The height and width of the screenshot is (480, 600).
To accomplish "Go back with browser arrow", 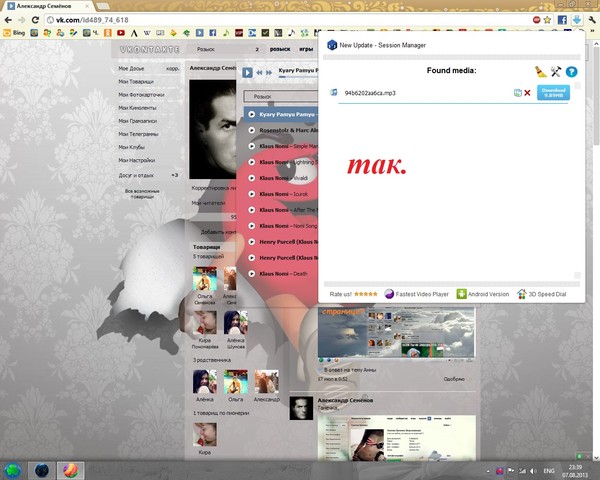I will 8,20.
